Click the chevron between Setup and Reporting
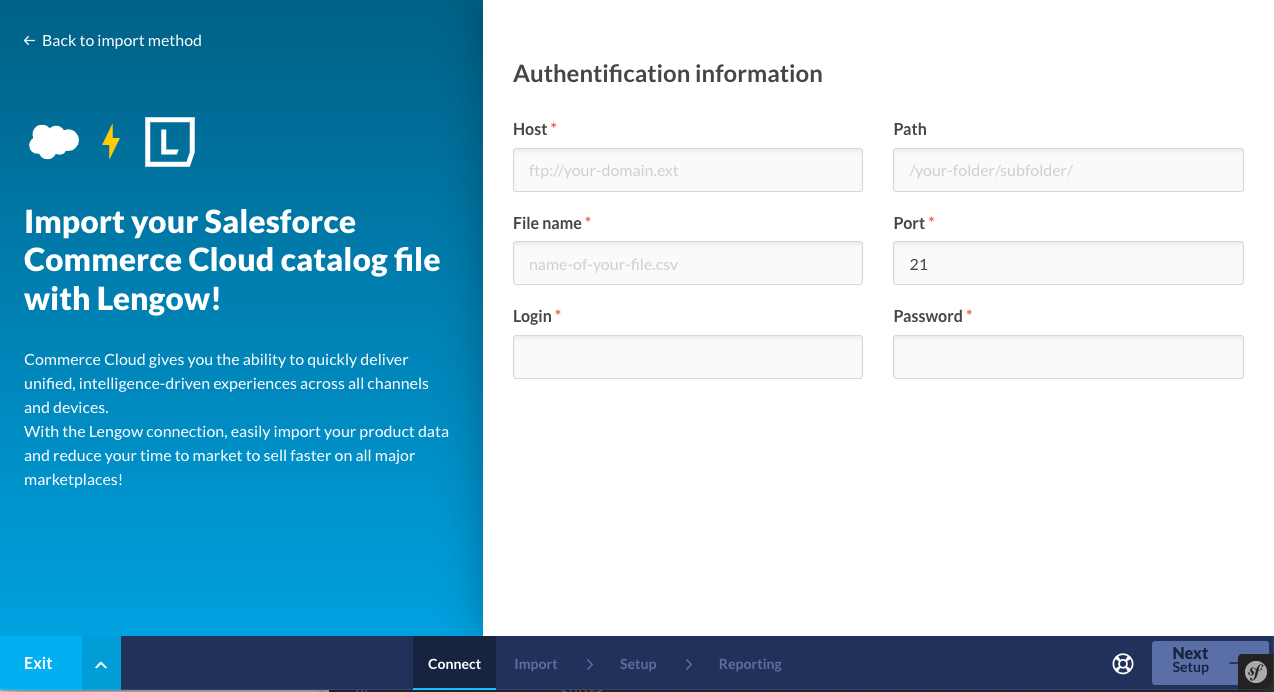1274x692 pixels. point(689,664)
